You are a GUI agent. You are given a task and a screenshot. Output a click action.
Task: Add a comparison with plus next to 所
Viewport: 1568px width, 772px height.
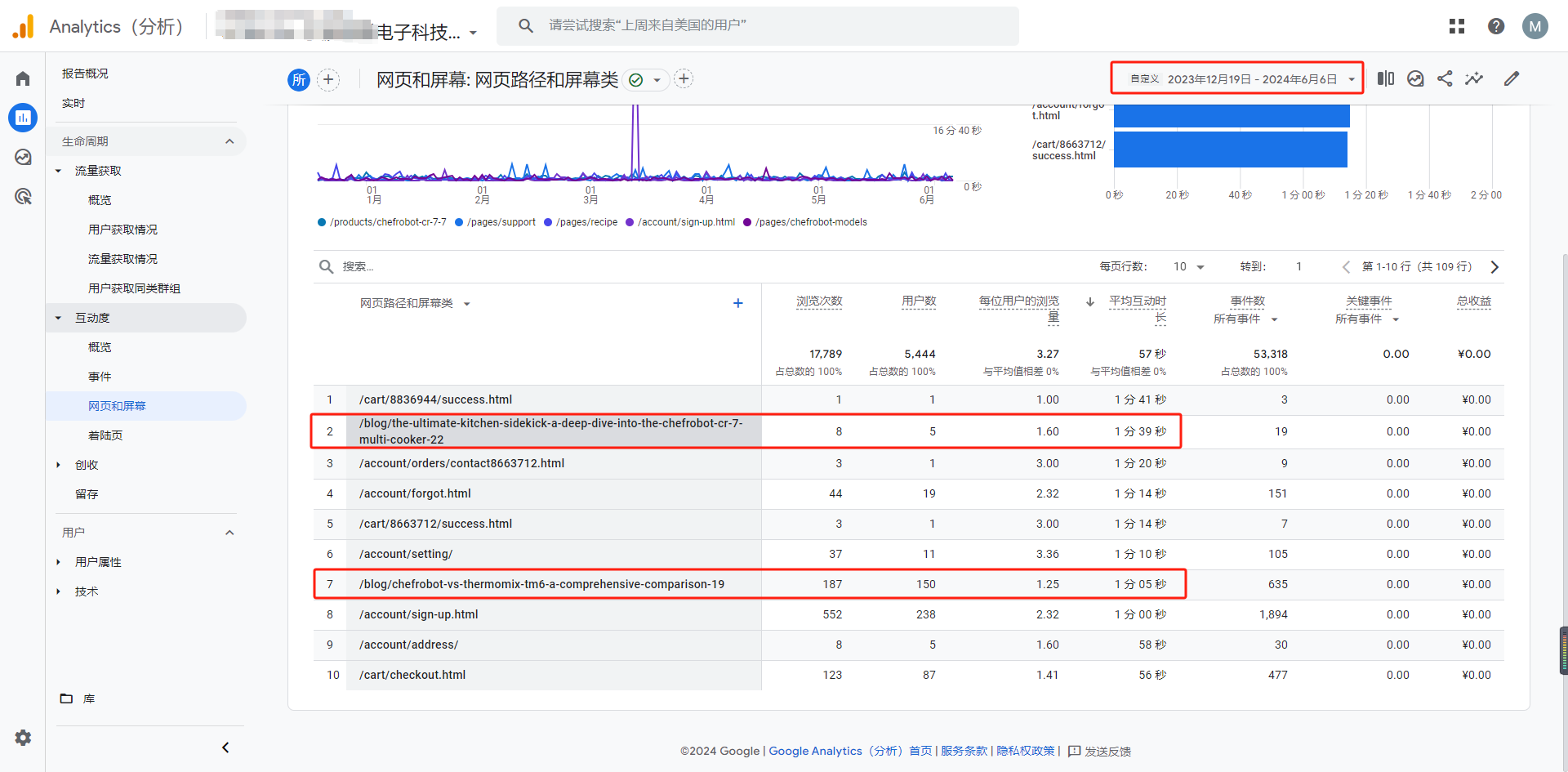(328, 79)
